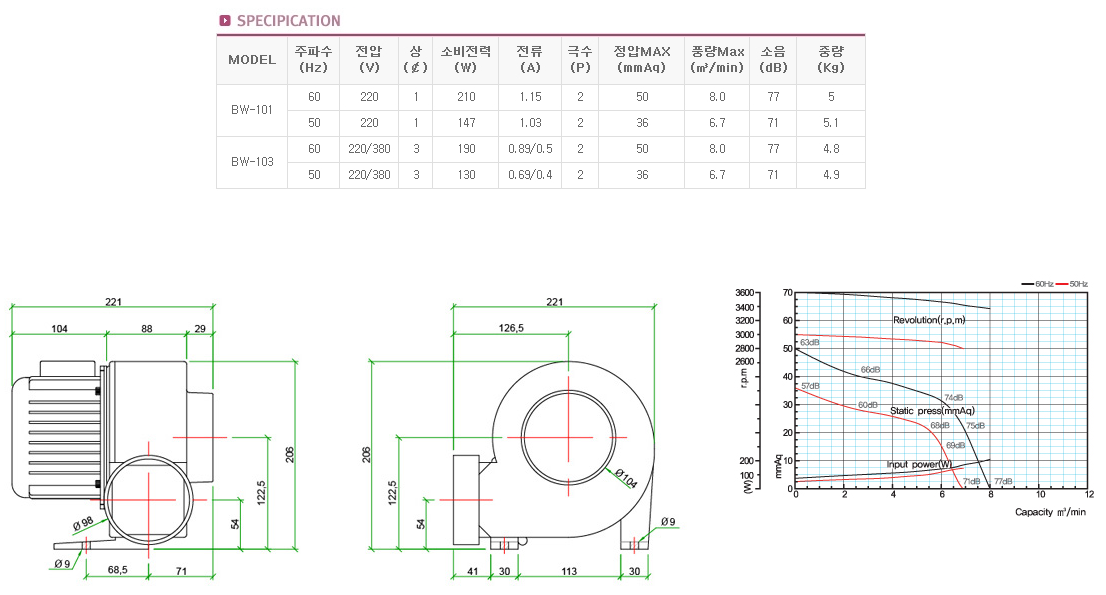Screen dimensions: 1106x595
Task: Click the Ø98 inlet diameter label
Action: (x=84, y=523)
